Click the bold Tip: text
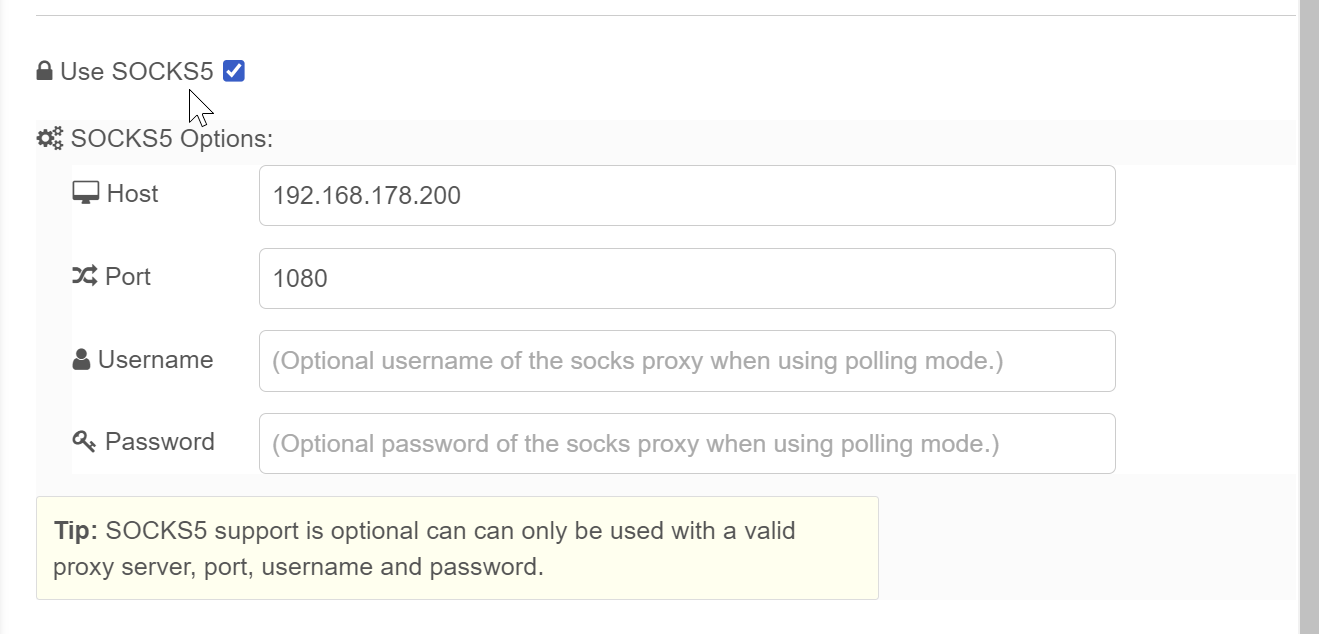Image resolution: width=1319 pixels, height=634 pixels. click(76, 530)
